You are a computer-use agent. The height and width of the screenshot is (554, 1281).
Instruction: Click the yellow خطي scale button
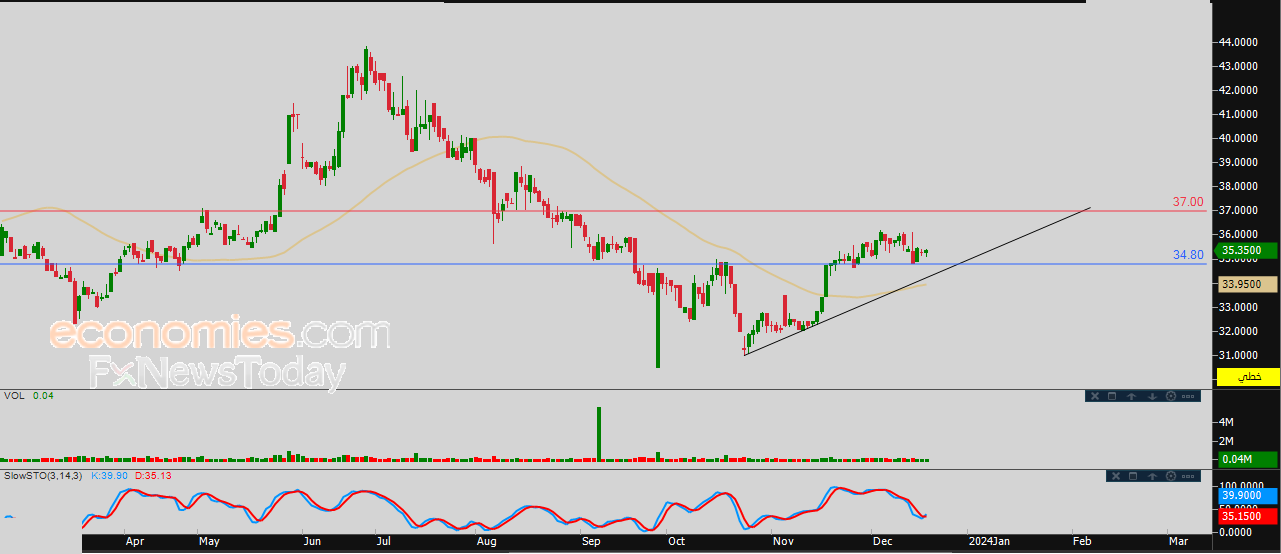(x=1247, y=377)
